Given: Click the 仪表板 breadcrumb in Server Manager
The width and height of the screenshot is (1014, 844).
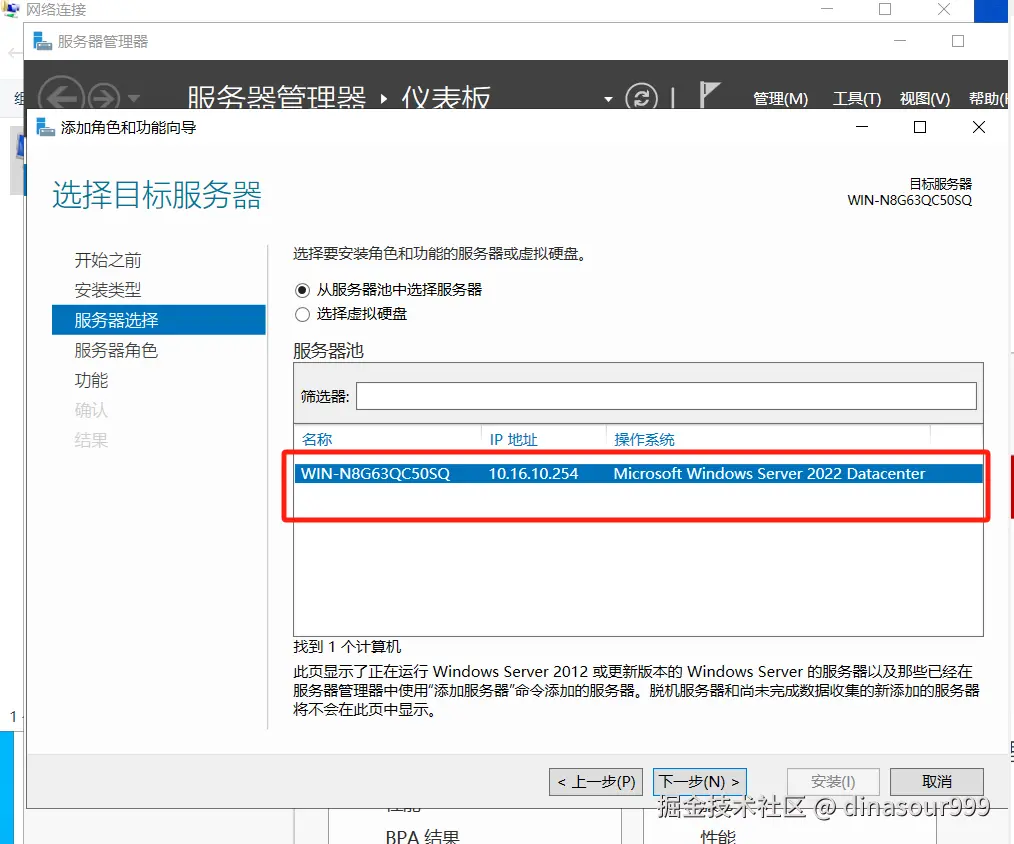Looking at the screenshot, I should 446,97.
